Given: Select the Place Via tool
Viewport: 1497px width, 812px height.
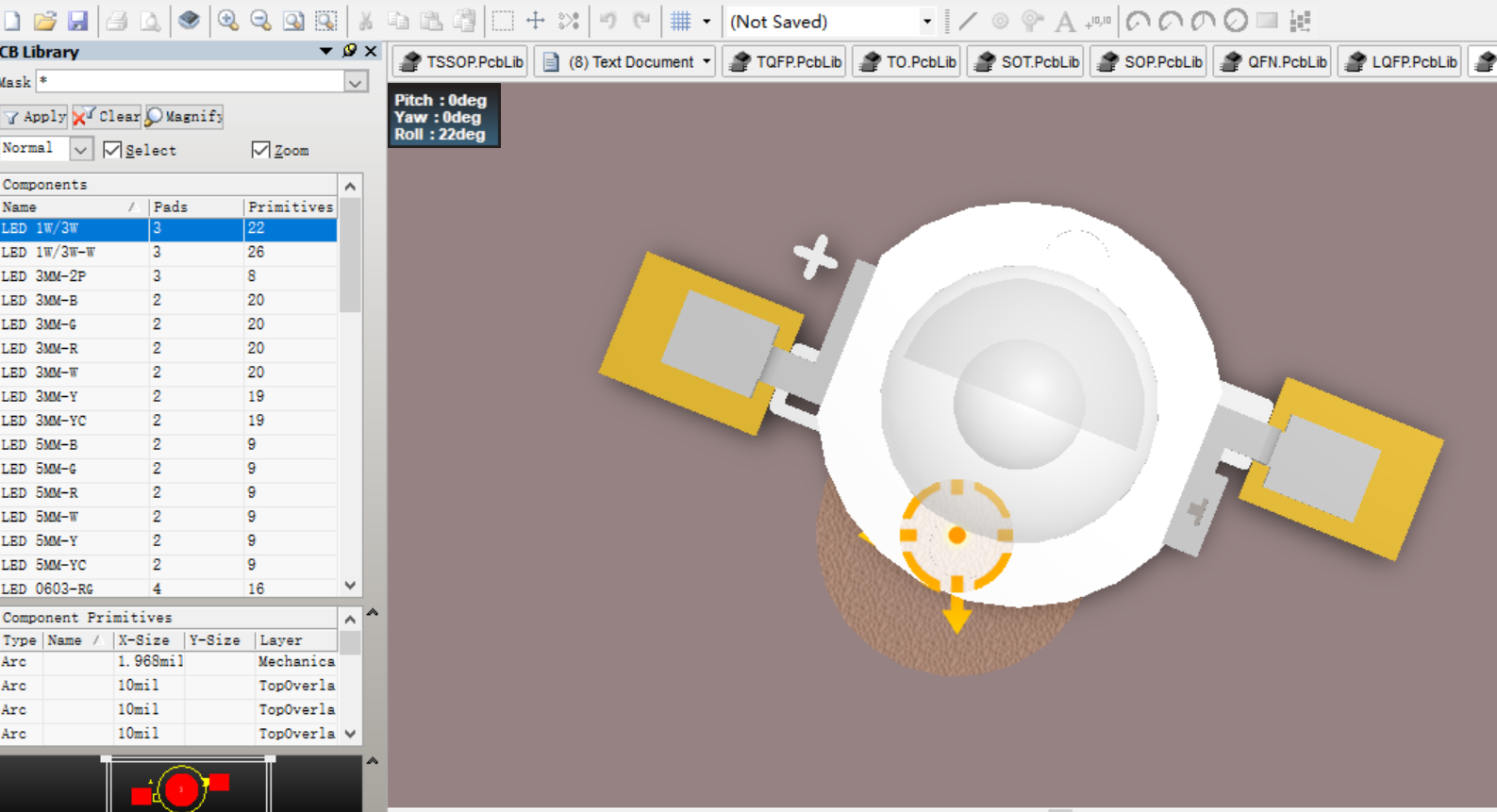Looking at the screenshot, I should coord(1033,20).
